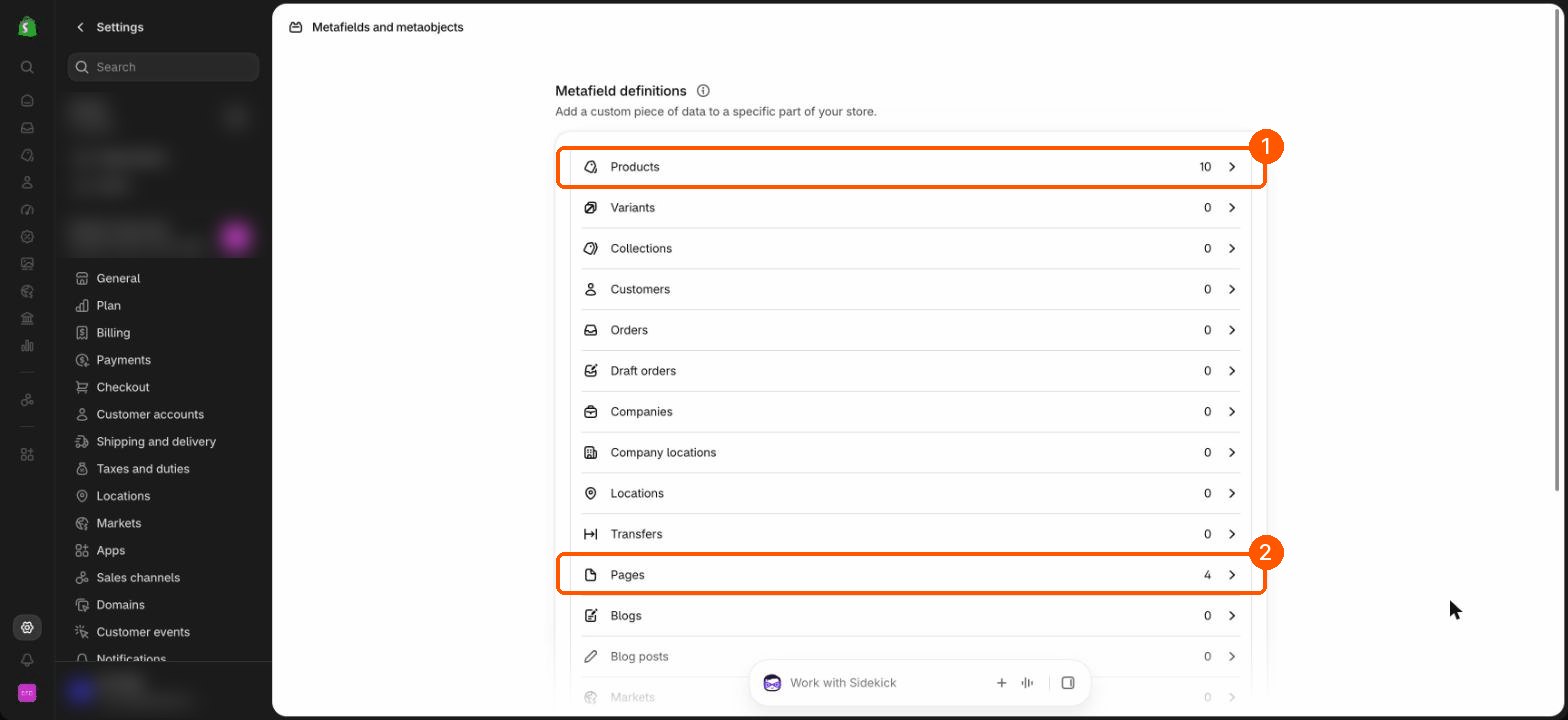
Task: Open Customers person icon in left rail
Action: click(x=27, y=182)
